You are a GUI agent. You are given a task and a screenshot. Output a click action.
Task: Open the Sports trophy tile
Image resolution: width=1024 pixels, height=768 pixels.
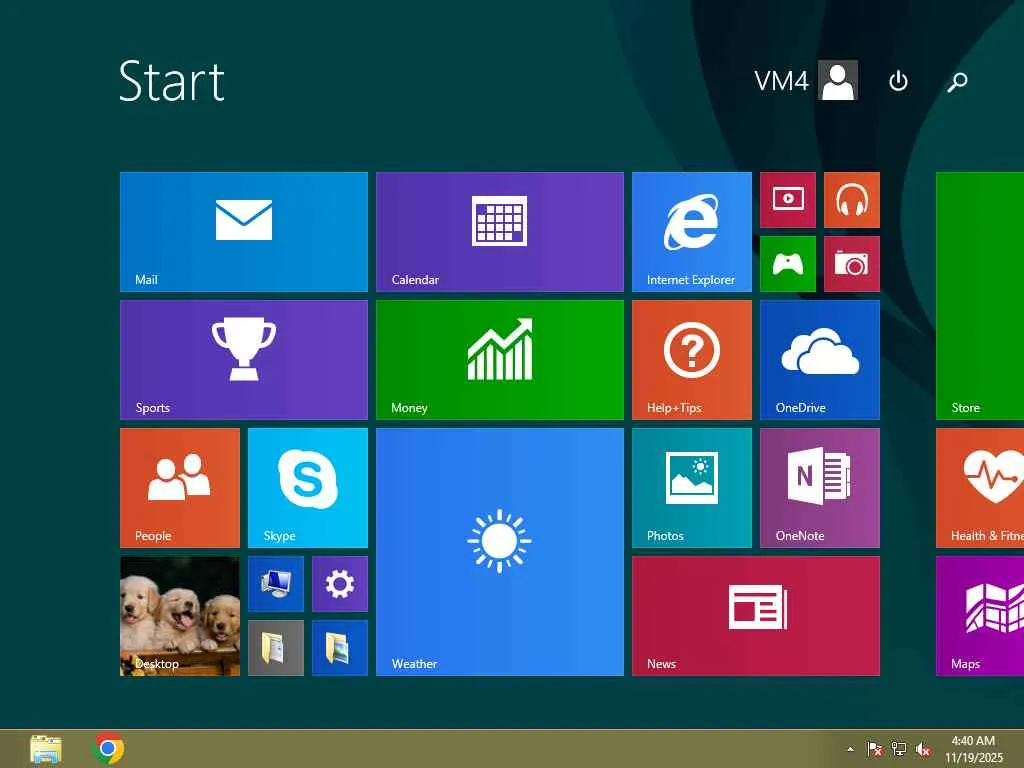coord(244,360)
